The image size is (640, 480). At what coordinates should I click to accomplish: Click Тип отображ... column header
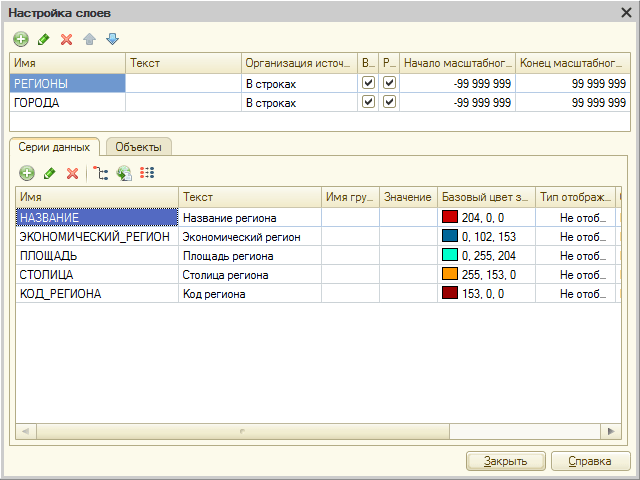click(x=576, y=197)
